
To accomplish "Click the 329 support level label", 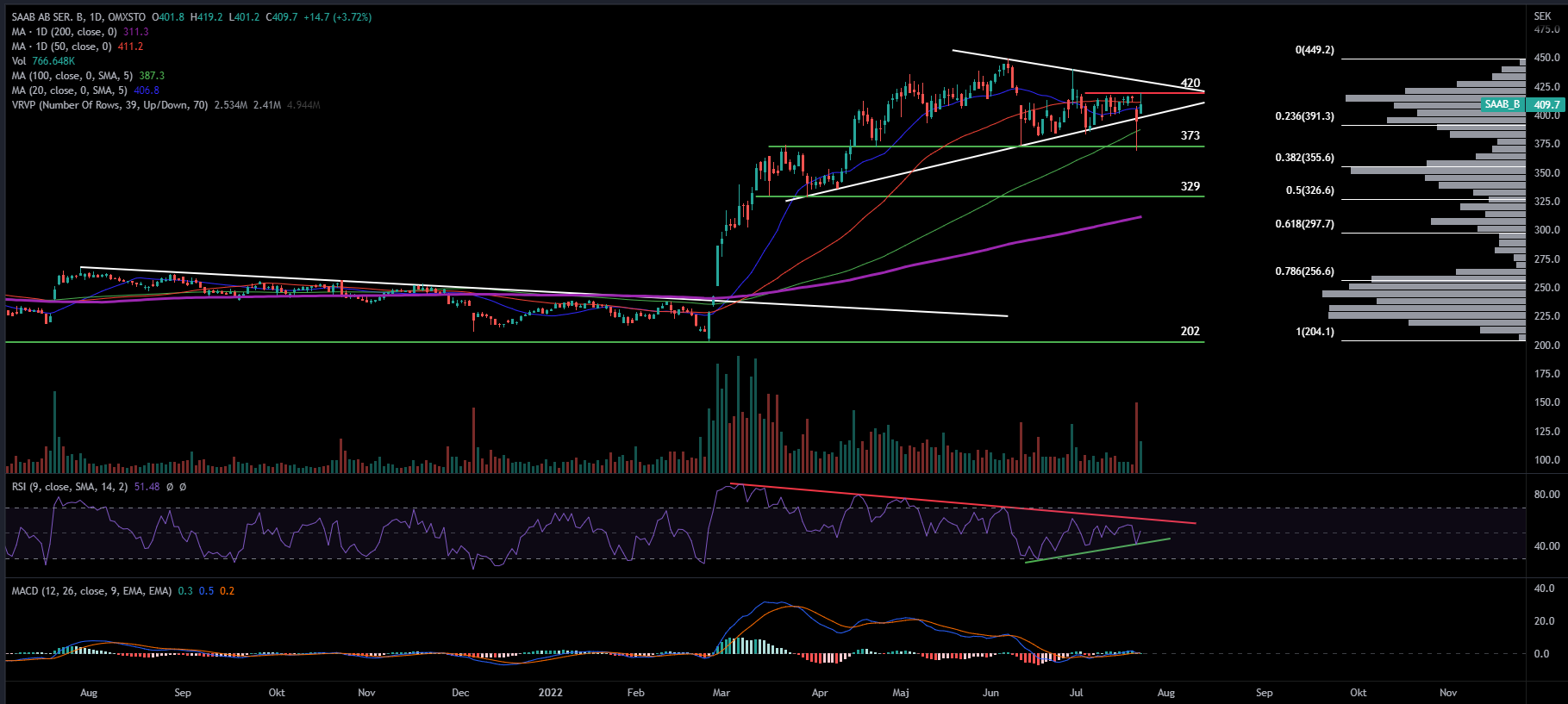I will click(x=1190, y=186).
